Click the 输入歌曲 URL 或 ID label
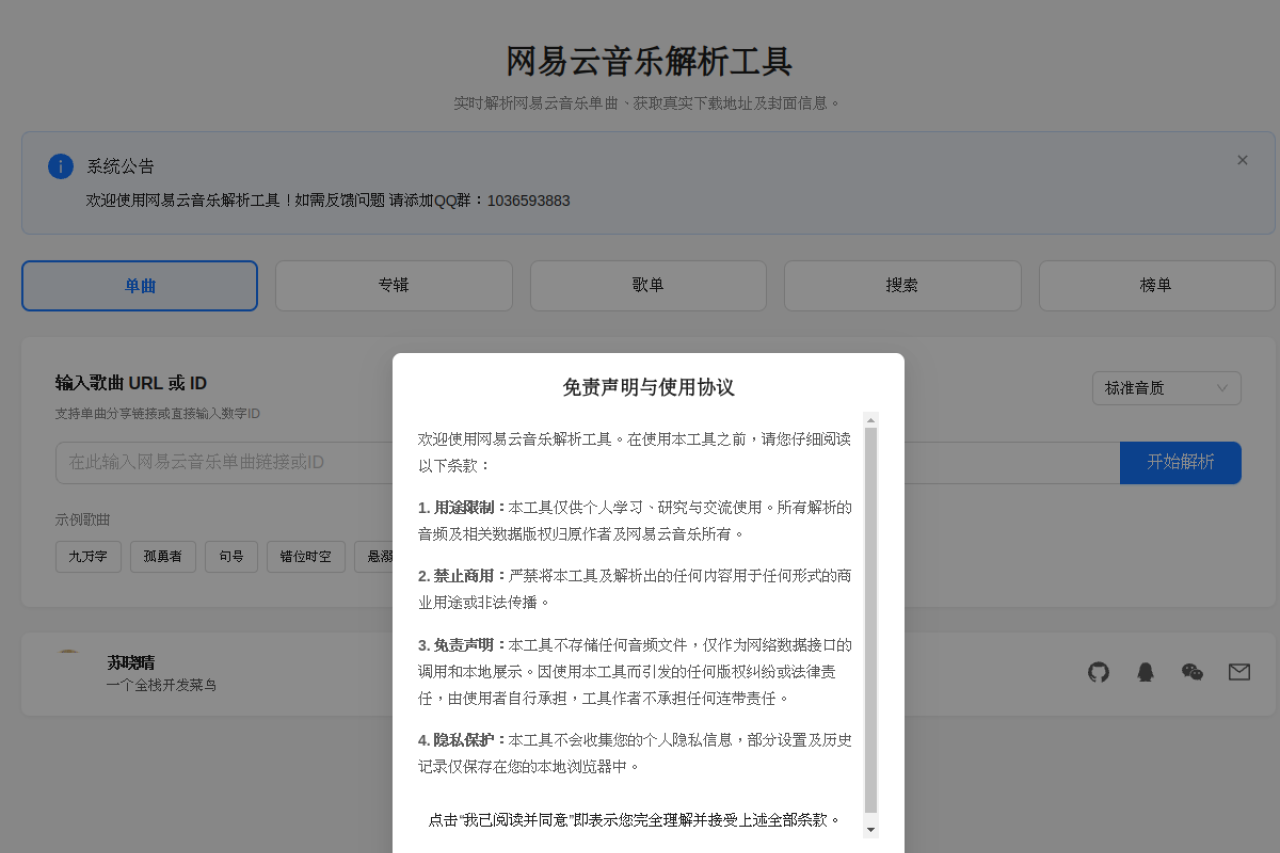The width and height of the screenshot is (1280, 853). [131, 383]
